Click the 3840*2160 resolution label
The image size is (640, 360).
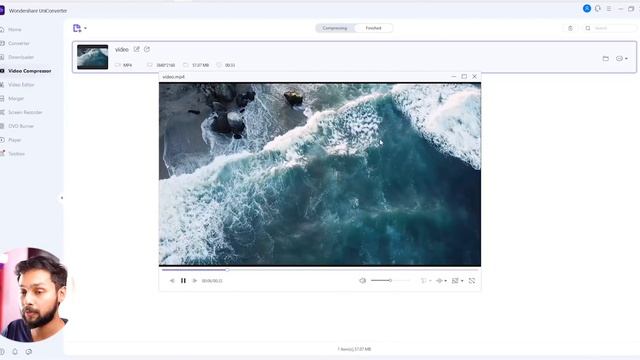click(165, 65)
